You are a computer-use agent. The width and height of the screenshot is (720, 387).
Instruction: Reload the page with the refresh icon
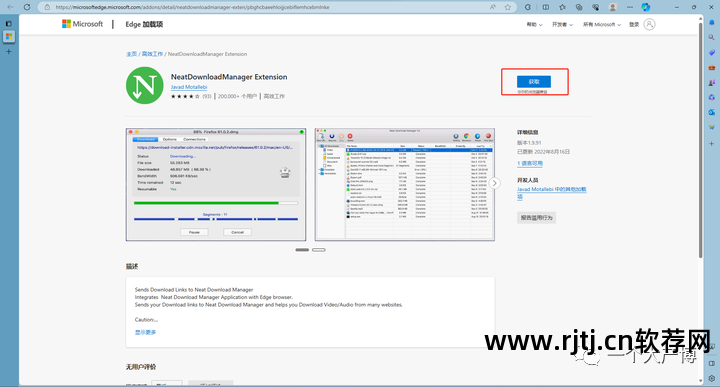[x=27, y=7]
